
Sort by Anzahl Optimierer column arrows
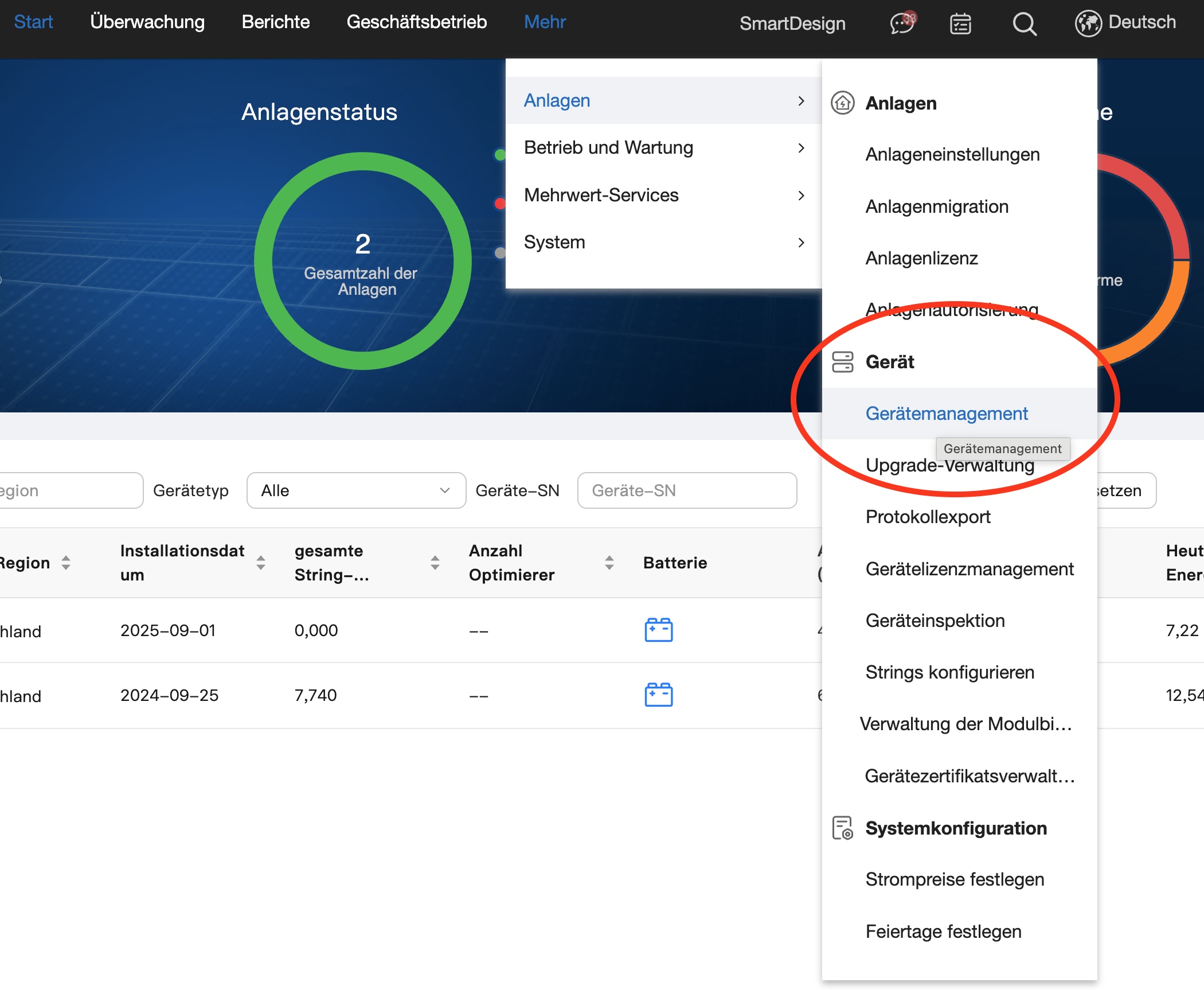click(609, 563)
